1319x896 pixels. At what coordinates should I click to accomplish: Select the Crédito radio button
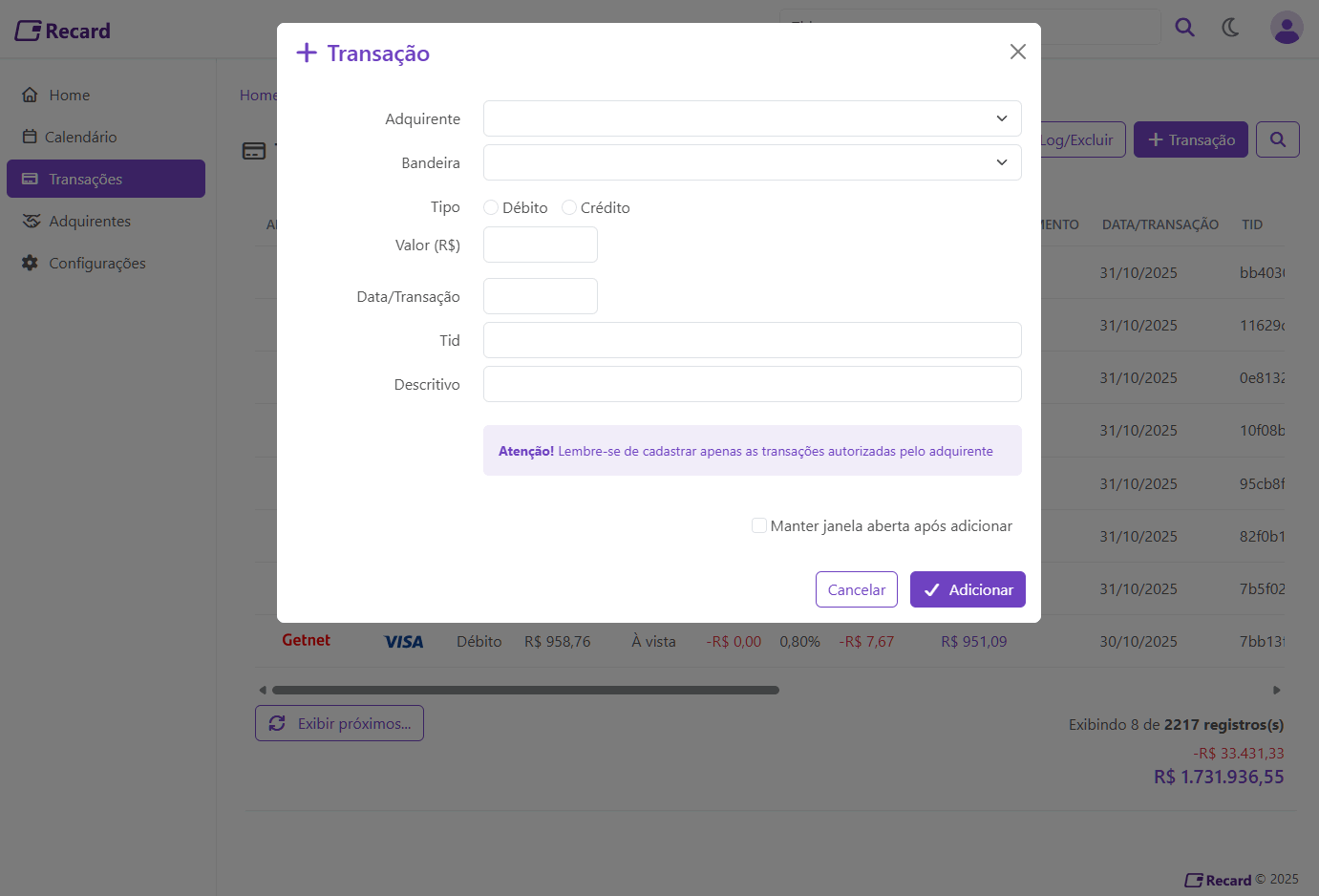tap(569, 207)
